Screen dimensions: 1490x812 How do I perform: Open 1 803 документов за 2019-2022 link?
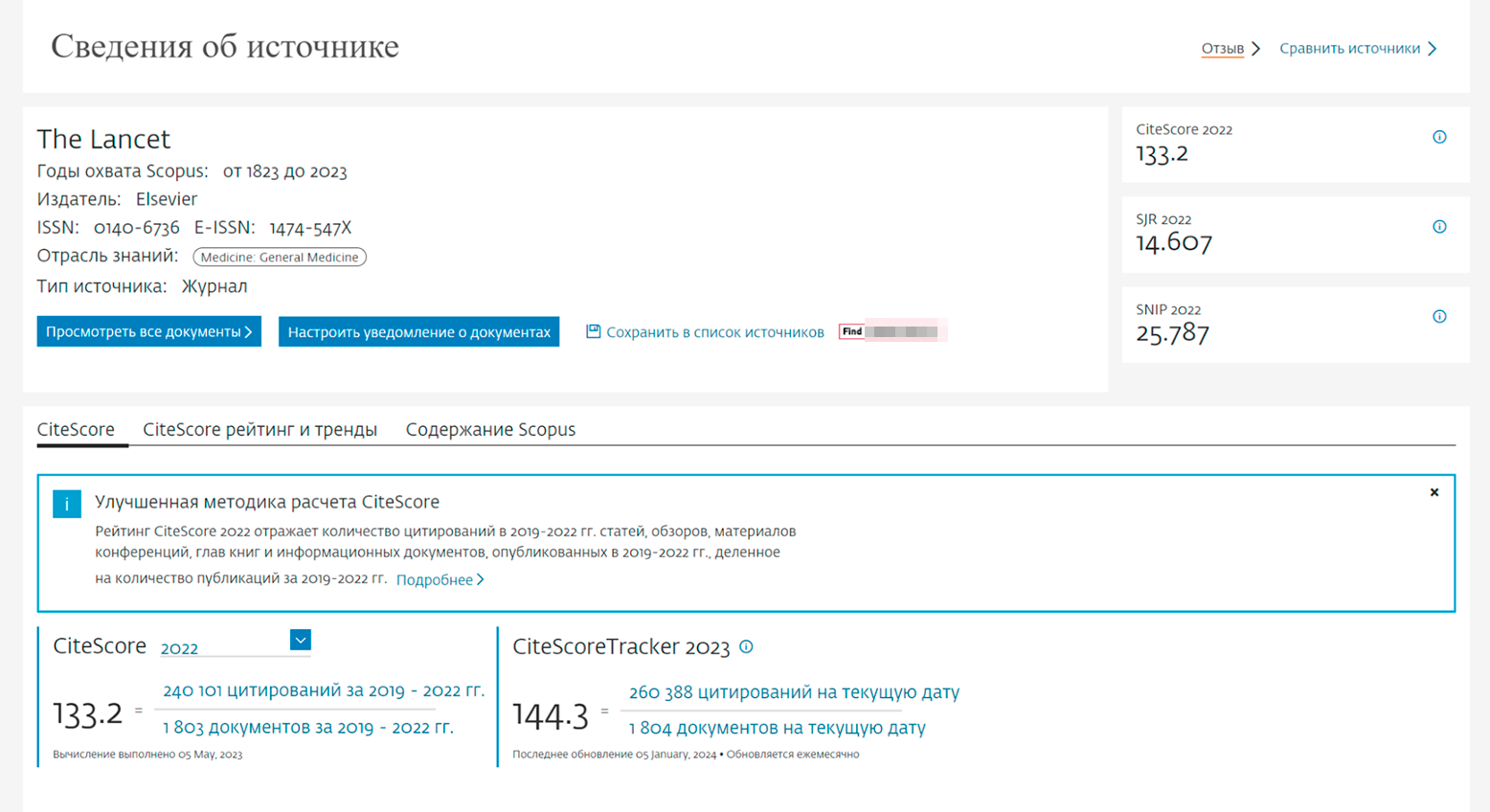308,727
